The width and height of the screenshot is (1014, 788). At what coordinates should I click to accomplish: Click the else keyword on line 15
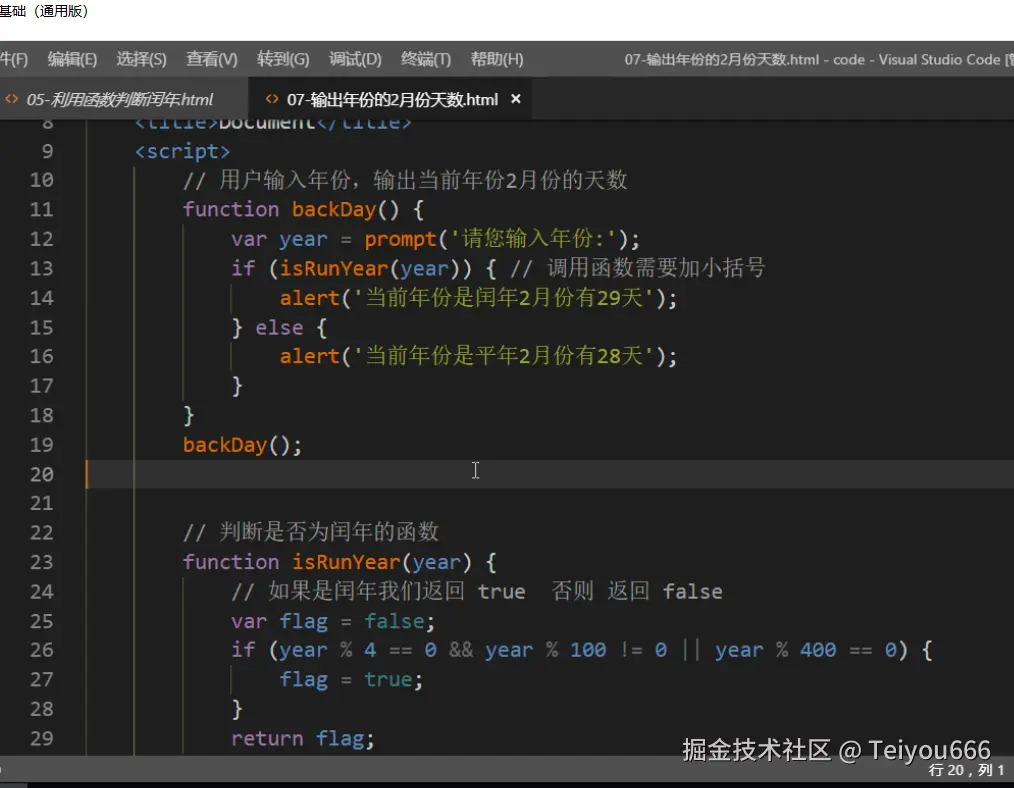279,328
